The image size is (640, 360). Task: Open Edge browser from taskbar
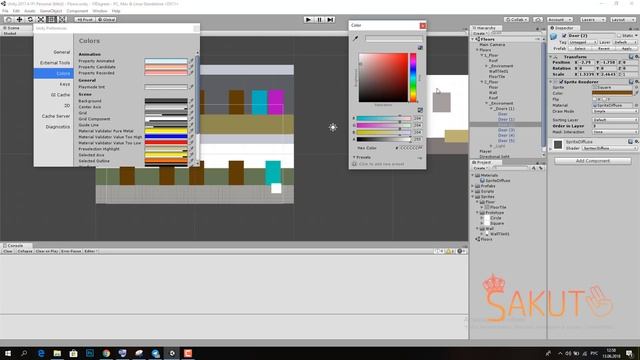coord(41,353)
